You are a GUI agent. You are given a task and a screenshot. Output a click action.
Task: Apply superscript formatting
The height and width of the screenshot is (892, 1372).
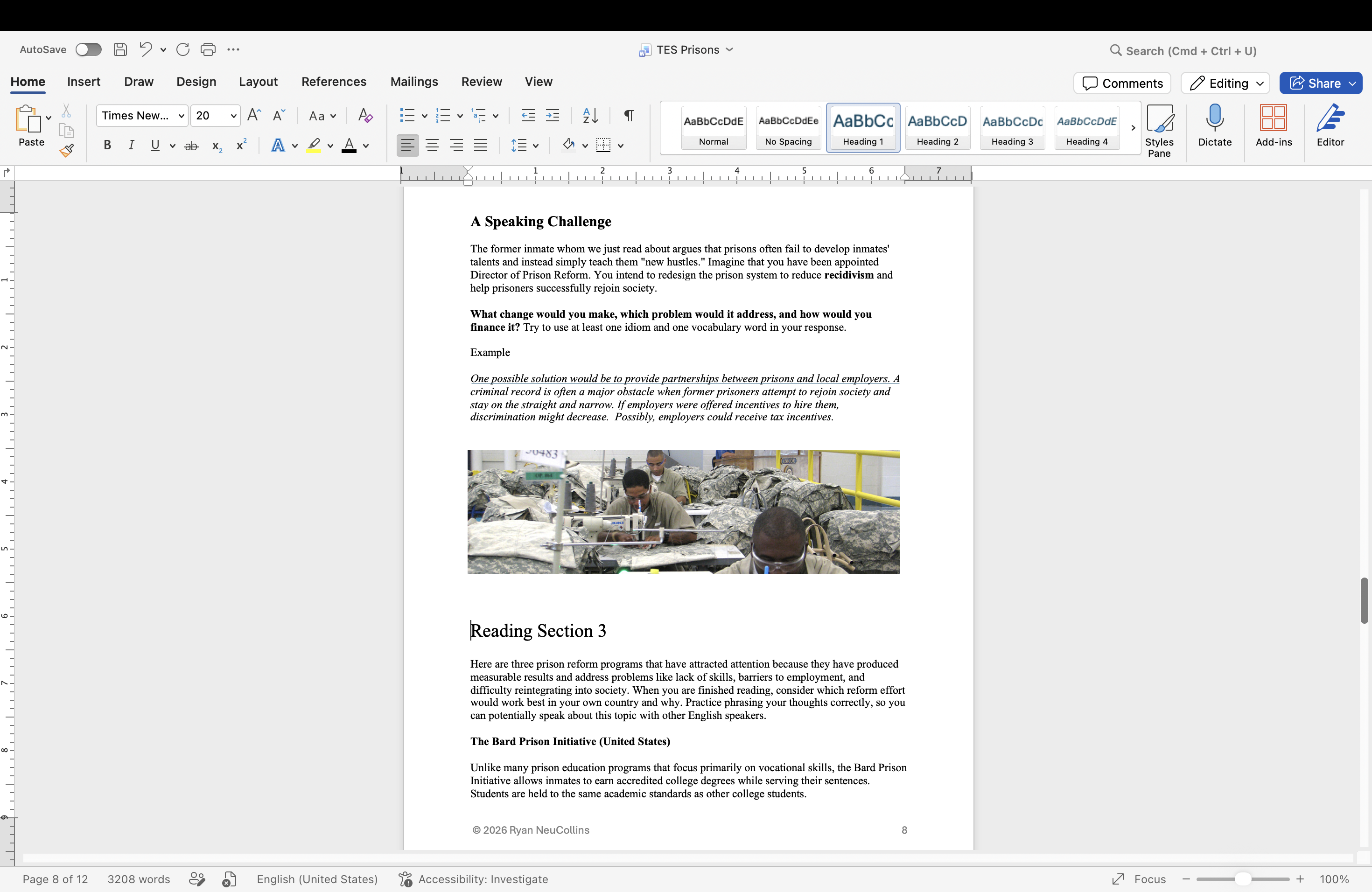(x=242, y=145)
